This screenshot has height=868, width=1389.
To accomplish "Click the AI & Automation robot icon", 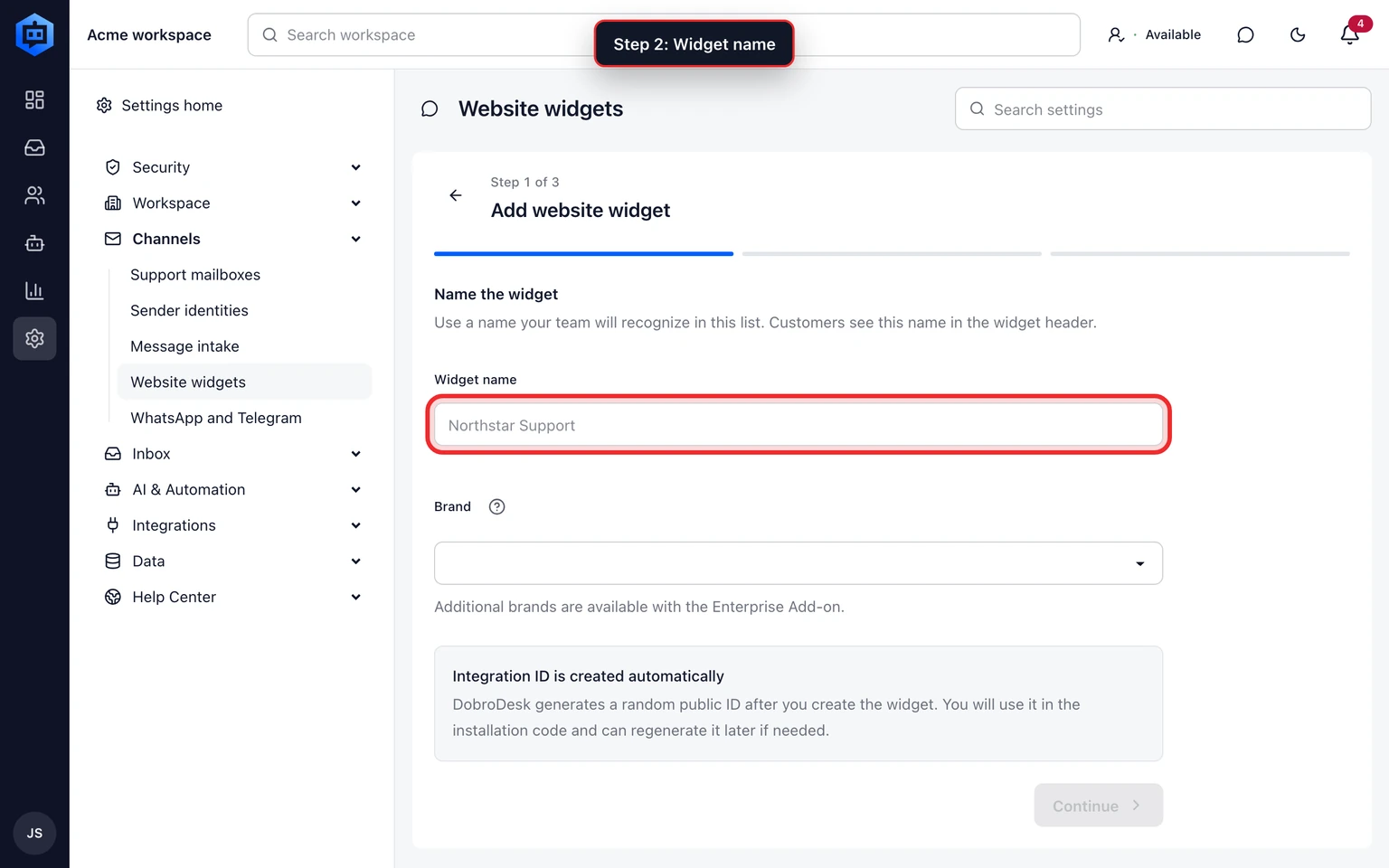I will pos(113,489).
